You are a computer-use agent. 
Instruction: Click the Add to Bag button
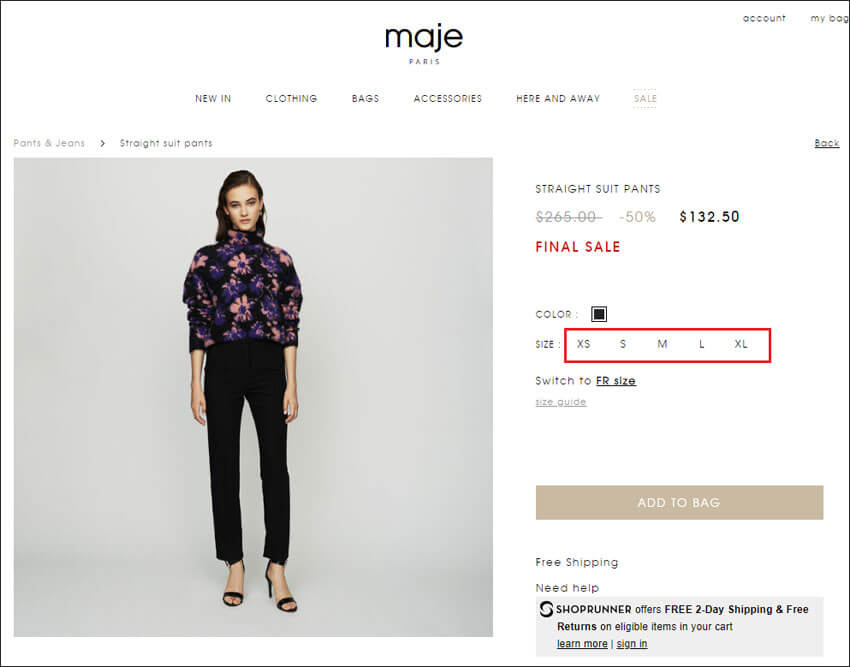679,503
